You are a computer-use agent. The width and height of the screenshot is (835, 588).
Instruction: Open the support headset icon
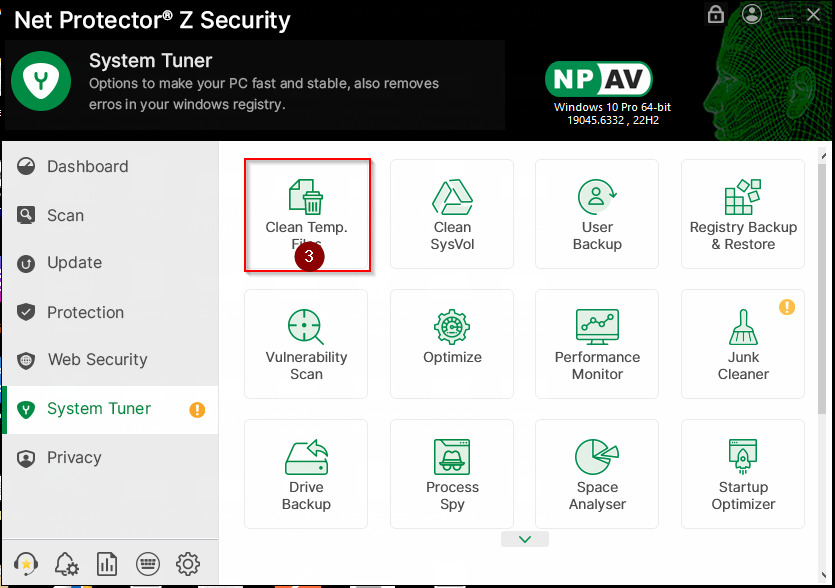(x=26, y=563)
